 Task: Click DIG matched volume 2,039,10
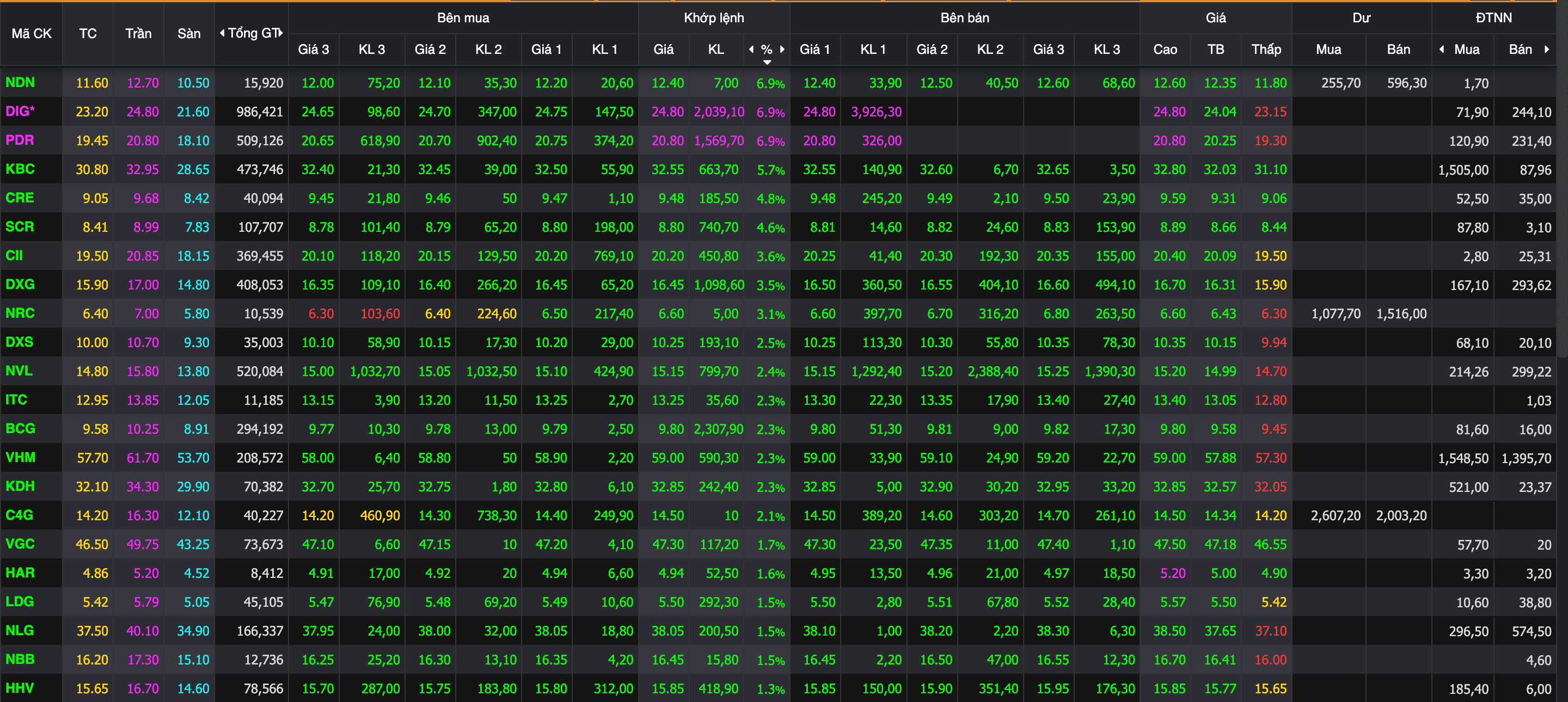point(719,112)
